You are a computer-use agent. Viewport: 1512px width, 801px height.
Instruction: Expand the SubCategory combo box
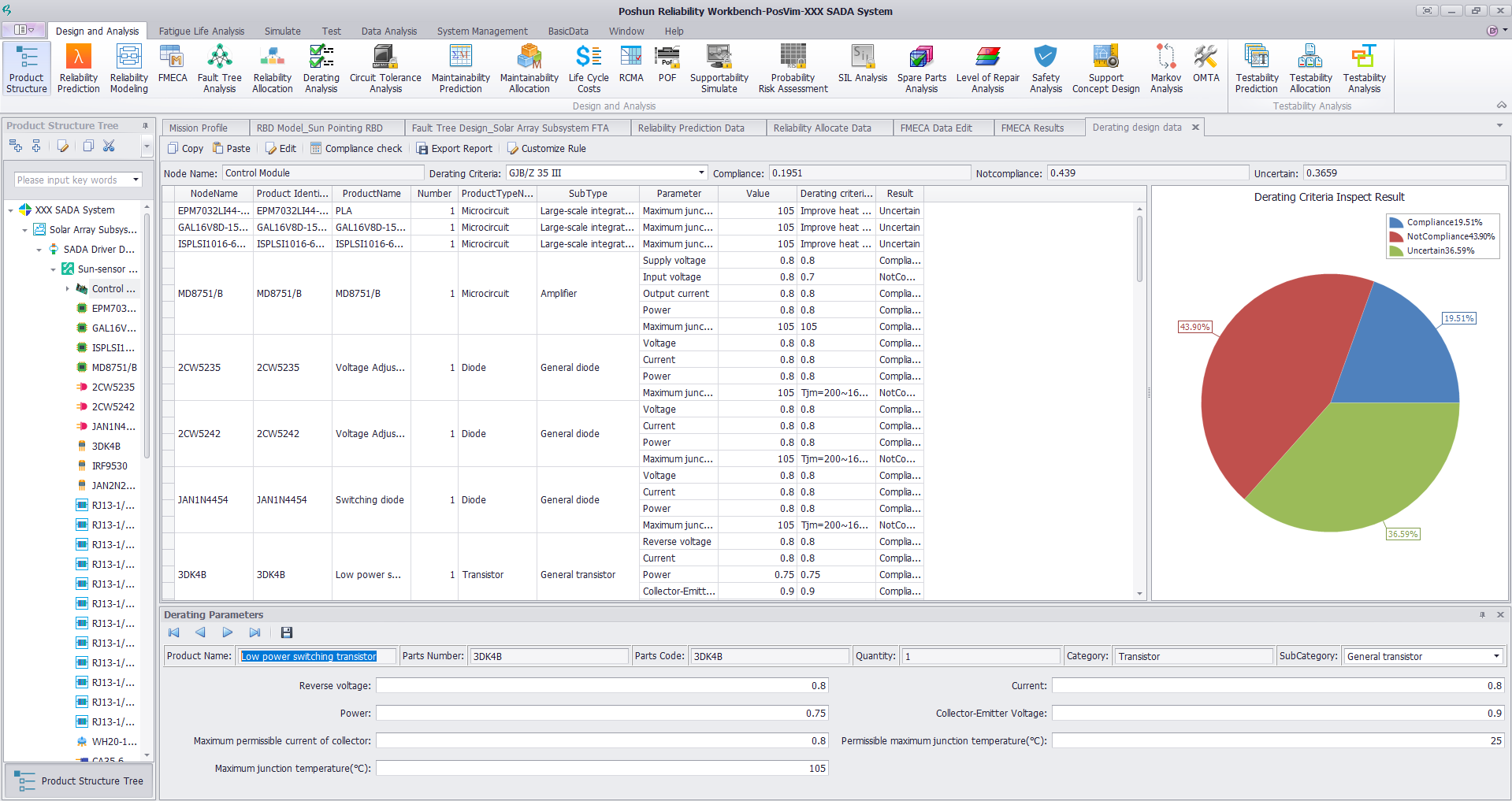(1496, 656)
